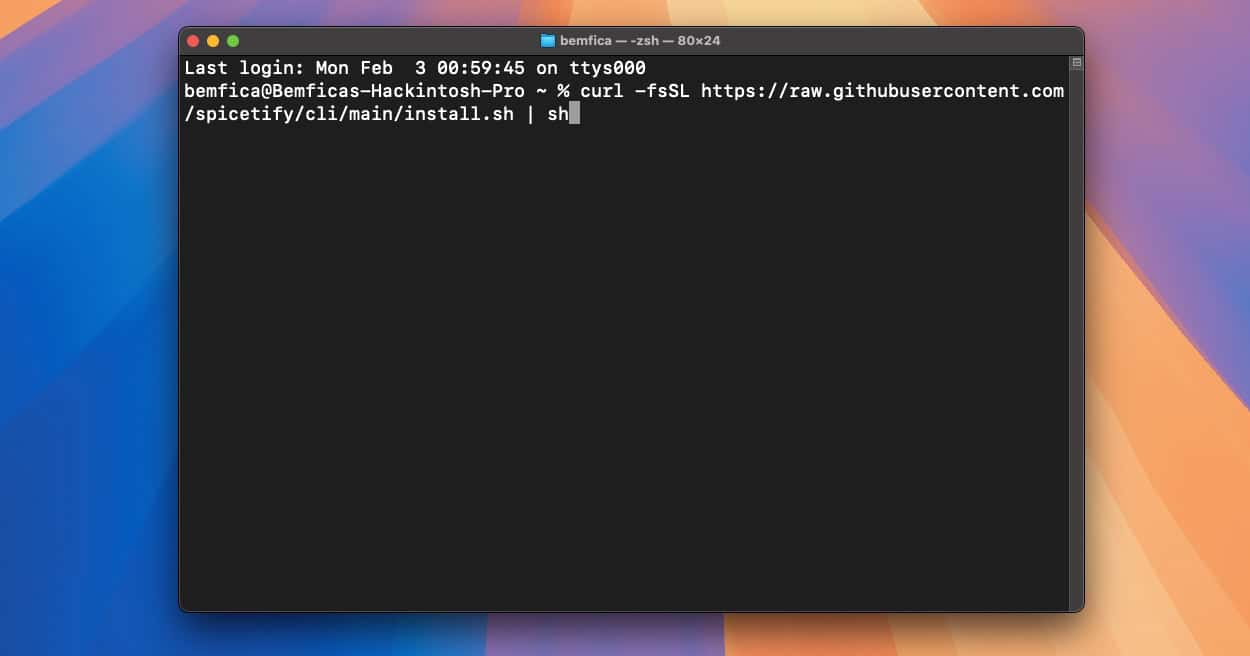1250x656 pixels.
Task: Click the prompt "bemfica@Bemficas-Hackintosh-Pro"
Action: 354,91
